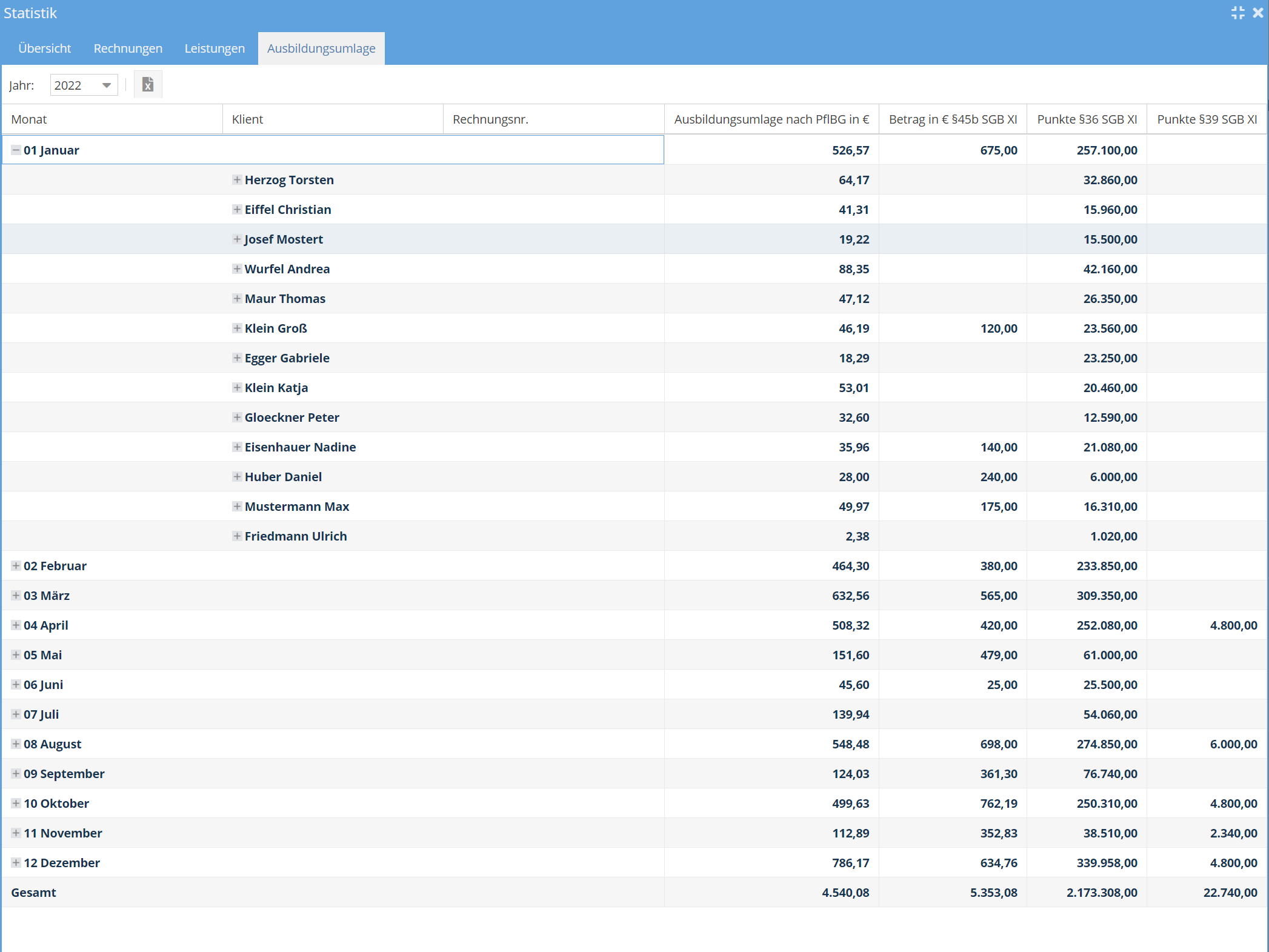Click the Gesamt total row
Image resolution: width=1269 pixels, height=952 pixels.
tap(34, 893)
